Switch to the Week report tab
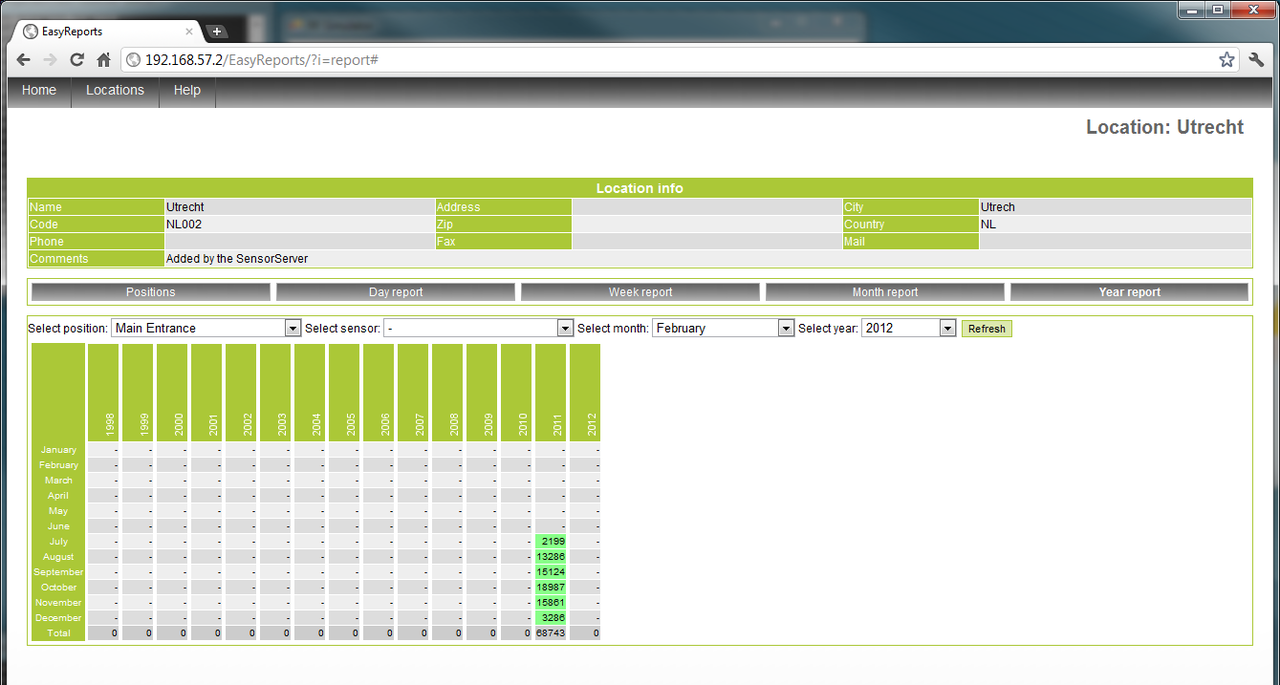 [x=639, y=291]
